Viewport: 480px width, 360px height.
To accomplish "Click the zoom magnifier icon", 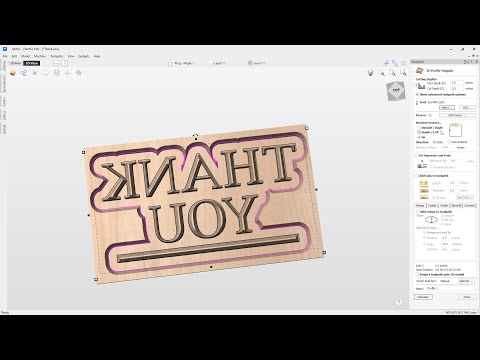I will (382, 73).
